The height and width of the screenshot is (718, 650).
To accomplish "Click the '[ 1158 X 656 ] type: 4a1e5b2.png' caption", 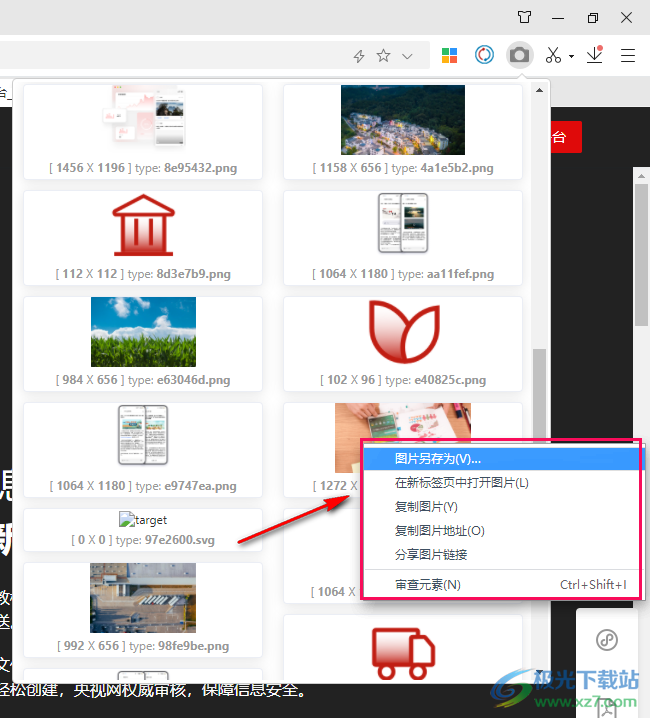I will (403, 168).
